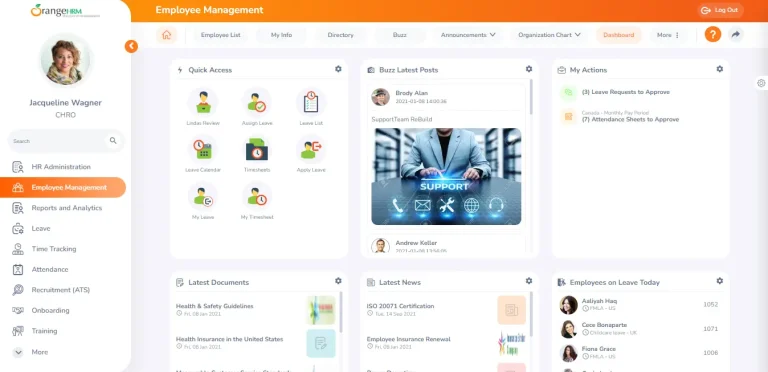Click the orange Help question mark icon
Image resolution: width=768 pixels, height=372 pixels.
pos(713,35)
